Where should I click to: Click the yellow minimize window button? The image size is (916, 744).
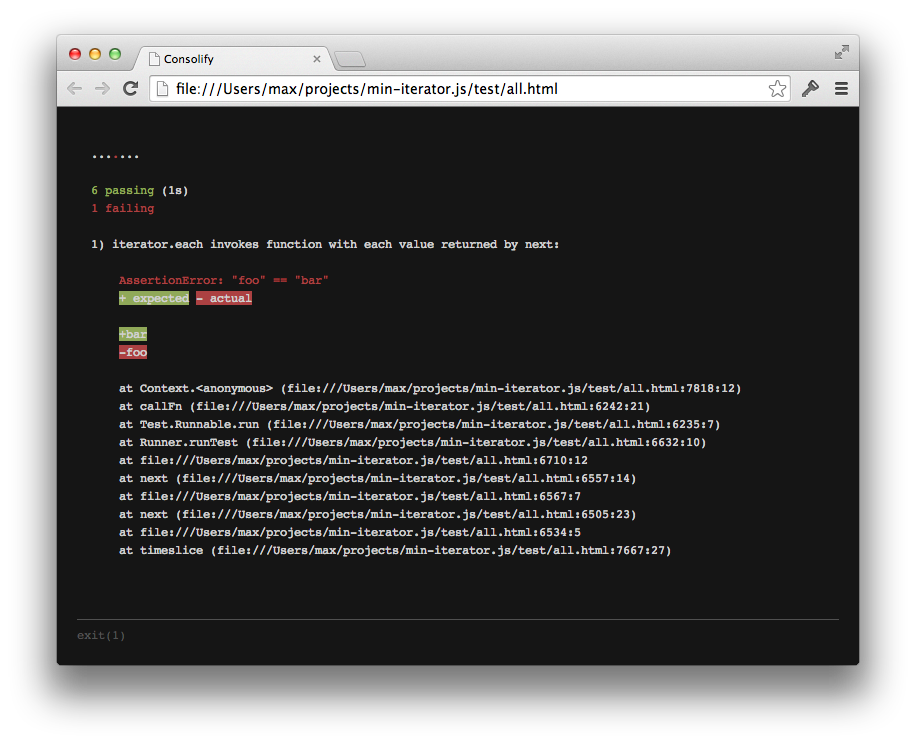(95, 54)
